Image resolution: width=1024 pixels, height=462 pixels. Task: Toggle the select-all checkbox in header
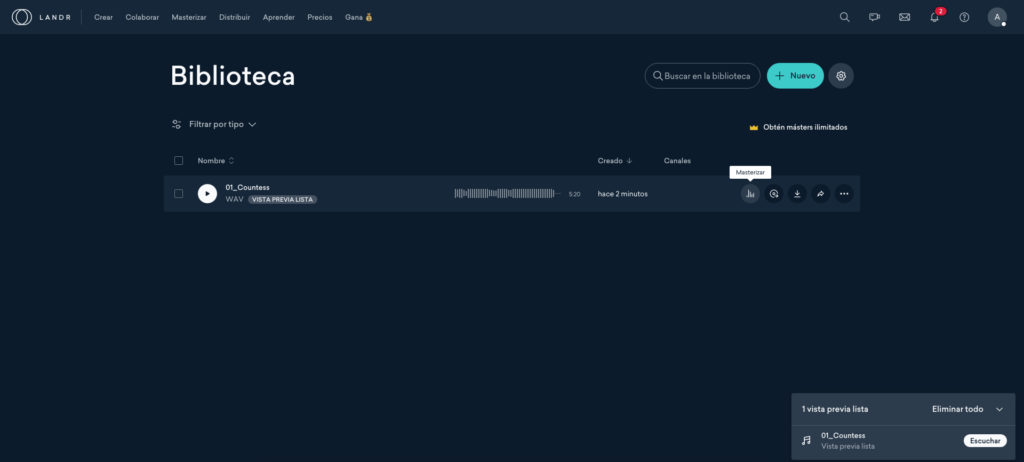179,161
